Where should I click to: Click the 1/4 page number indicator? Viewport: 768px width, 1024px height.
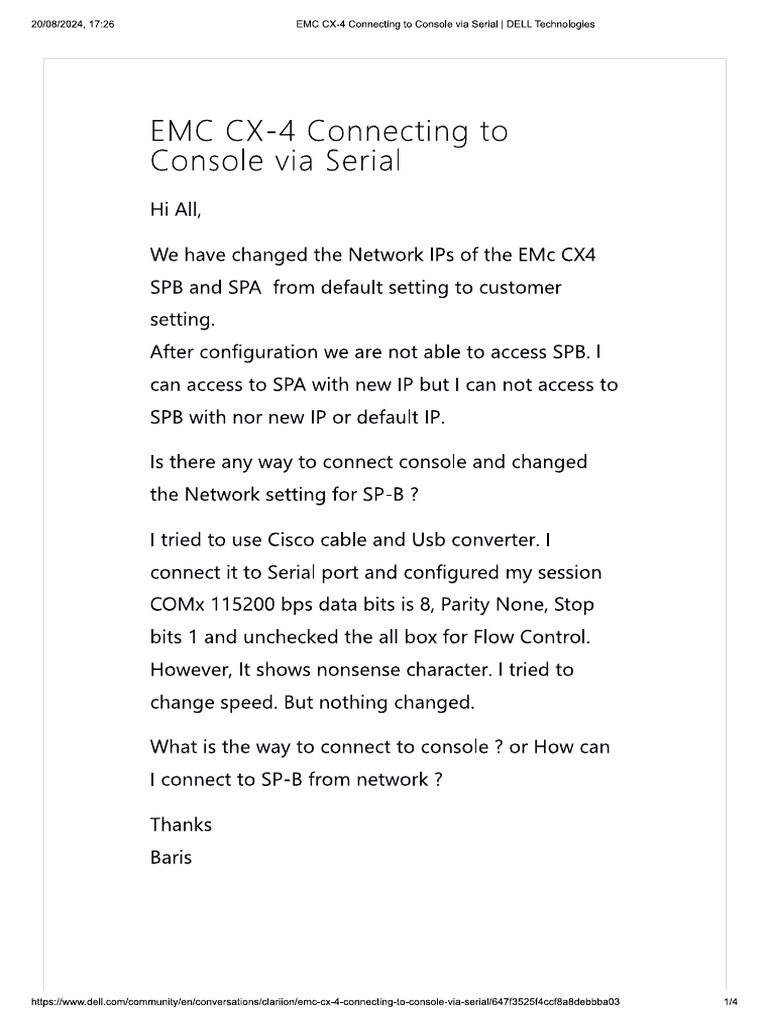(729, 1001)
